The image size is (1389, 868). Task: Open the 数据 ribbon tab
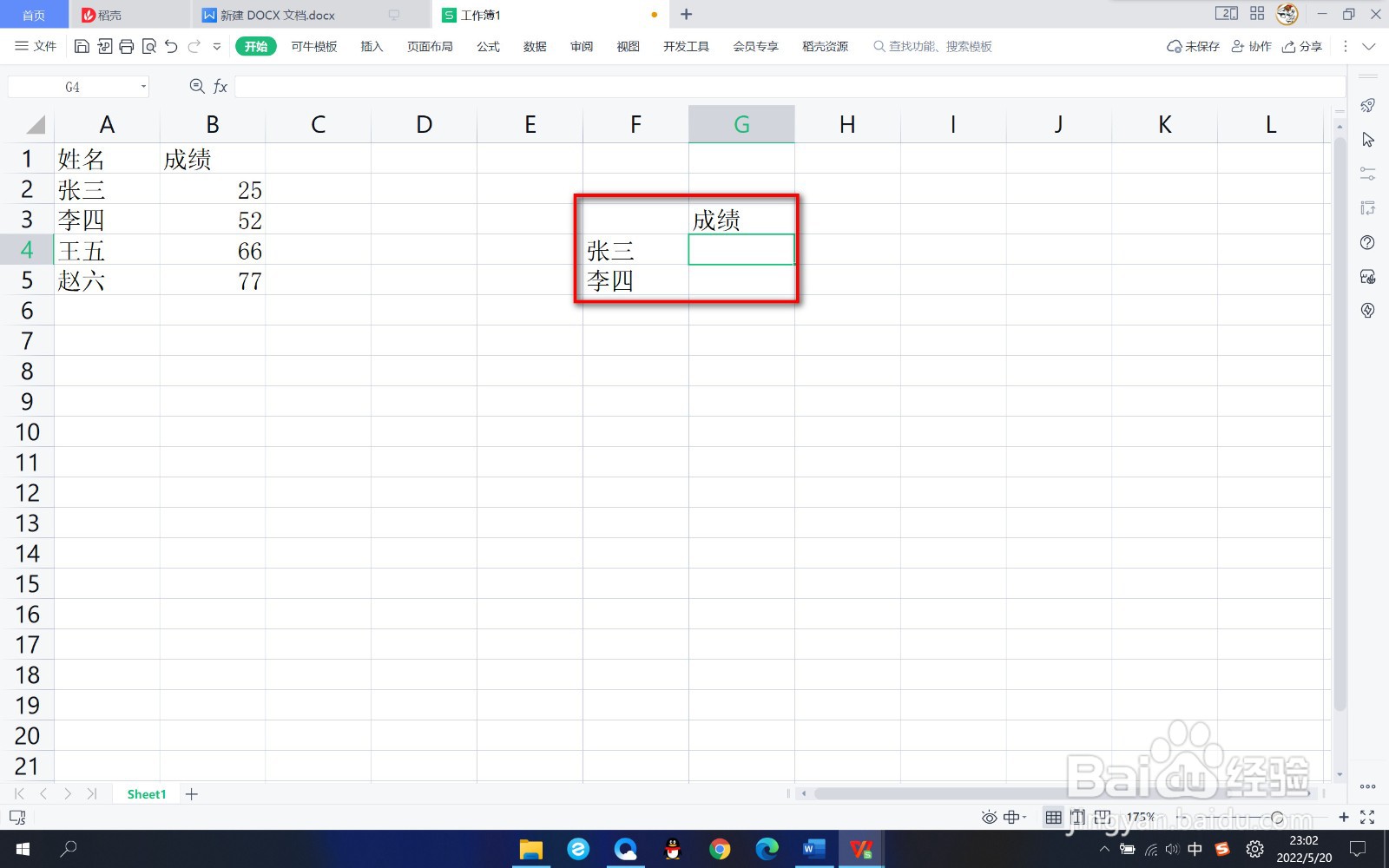click(x=535, y=47)
